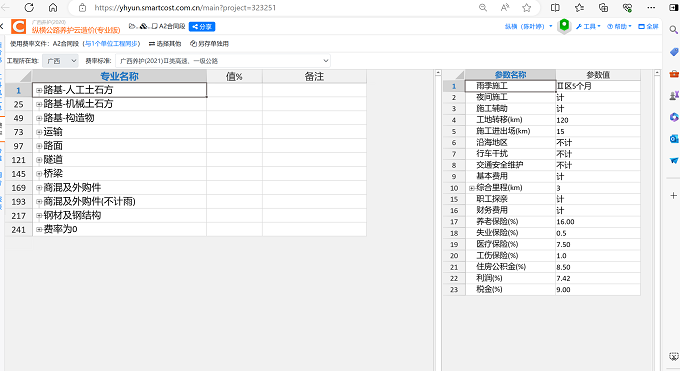
Task: Expand the 综合里程(km) parameter row
Action: pos(471,188)
